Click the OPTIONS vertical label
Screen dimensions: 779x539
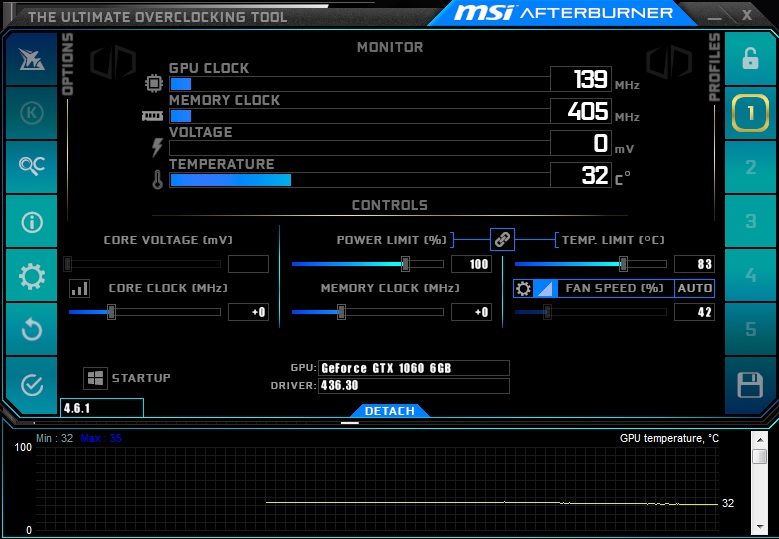point(68,64)
